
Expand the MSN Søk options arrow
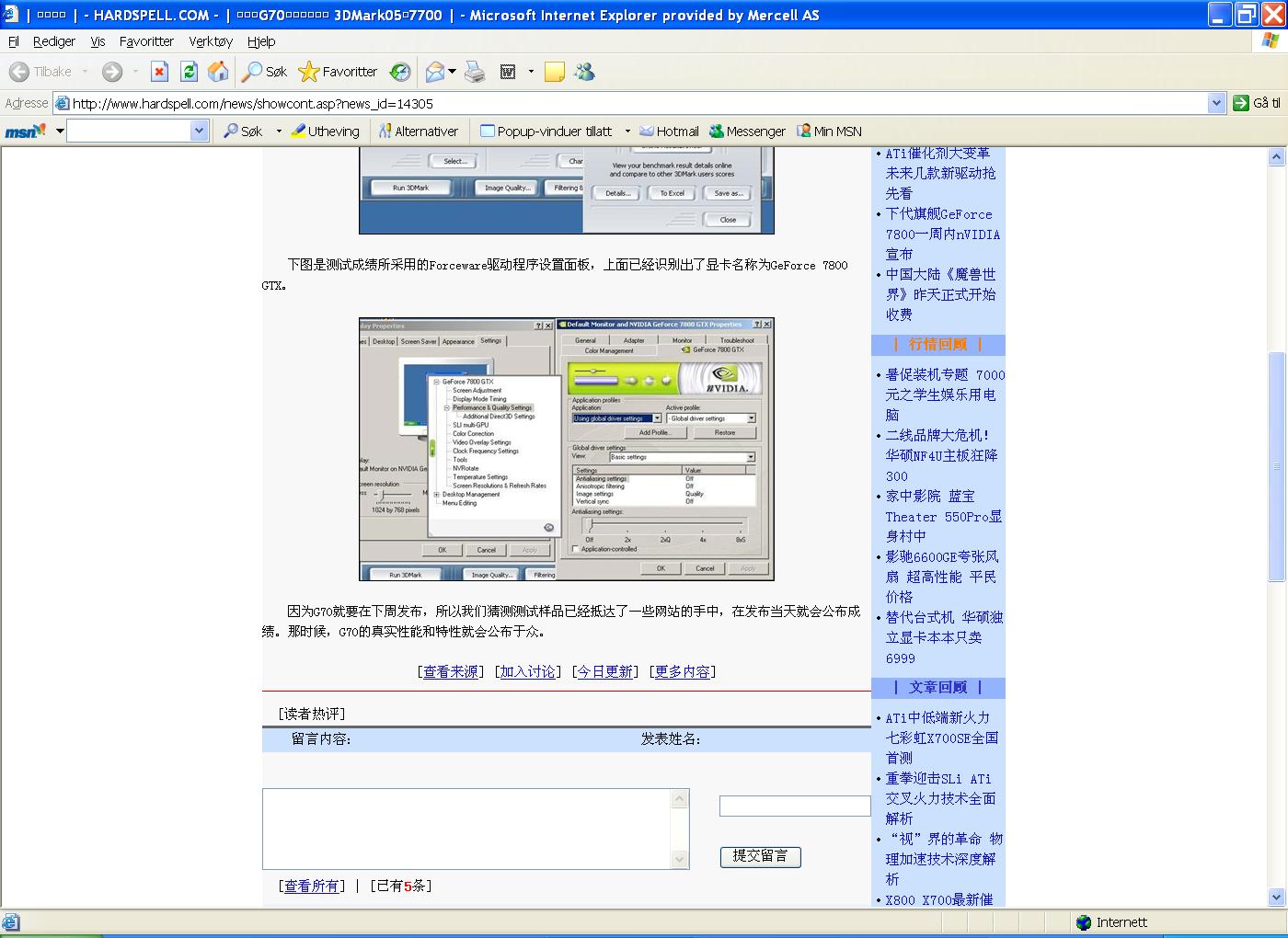pos(279,132)
